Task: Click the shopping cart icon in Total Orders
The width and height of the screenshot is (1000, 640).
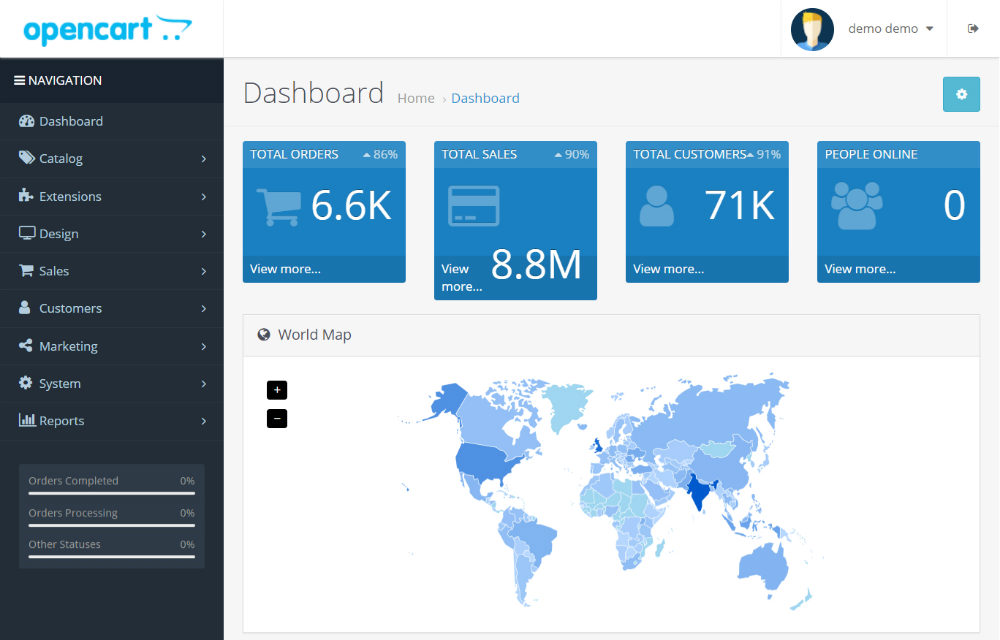Action: 277,206
